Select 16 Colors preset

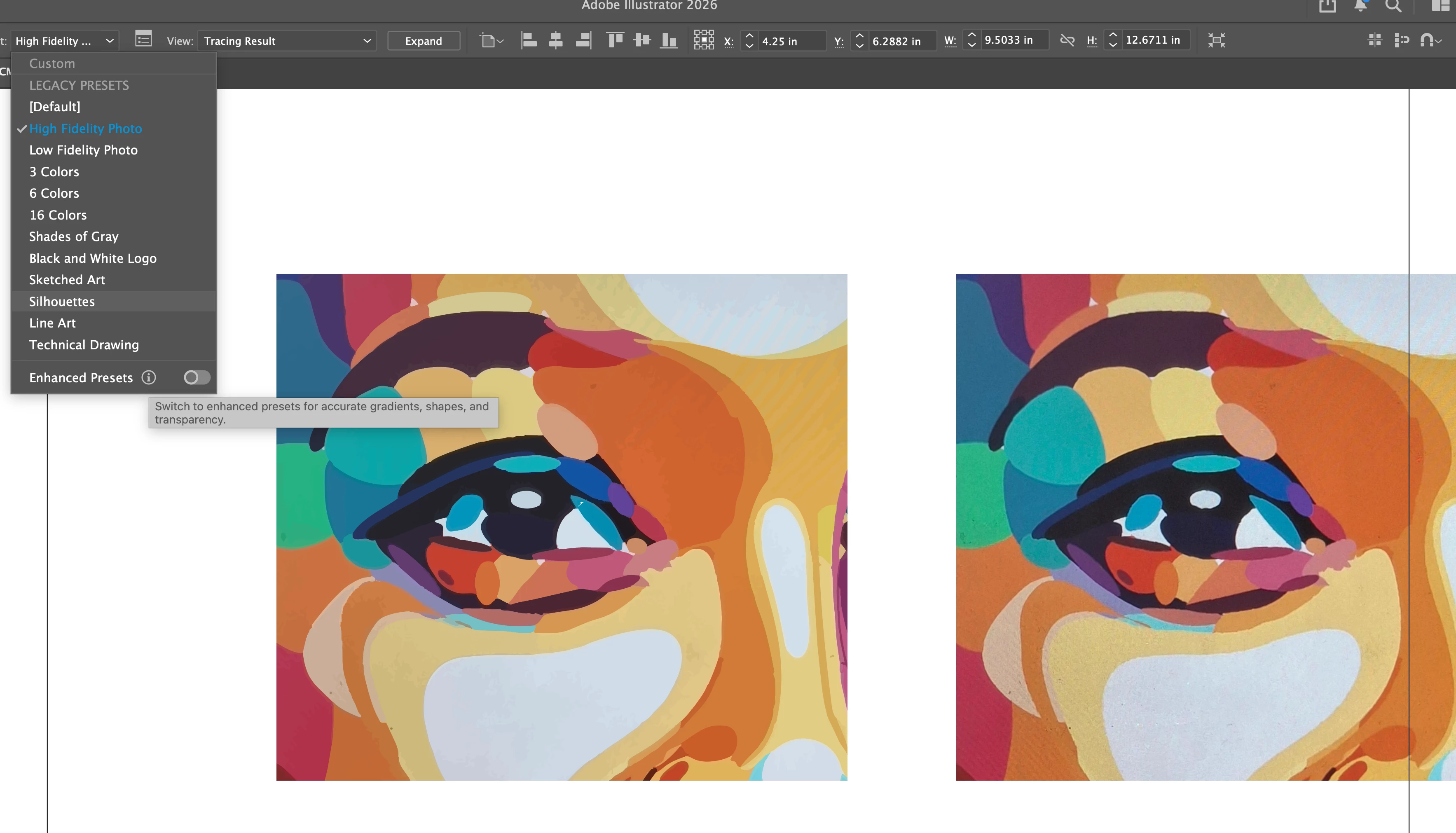click(58, 215)
